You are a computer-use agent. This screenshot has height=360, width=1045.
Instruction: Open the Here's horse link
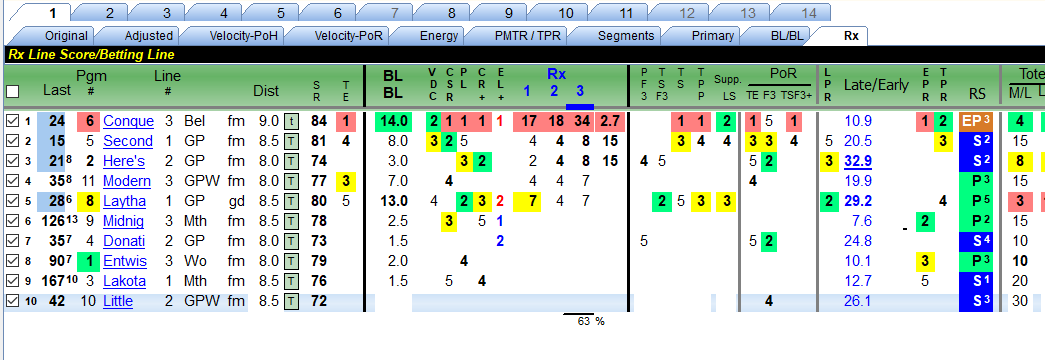[123, 161]
